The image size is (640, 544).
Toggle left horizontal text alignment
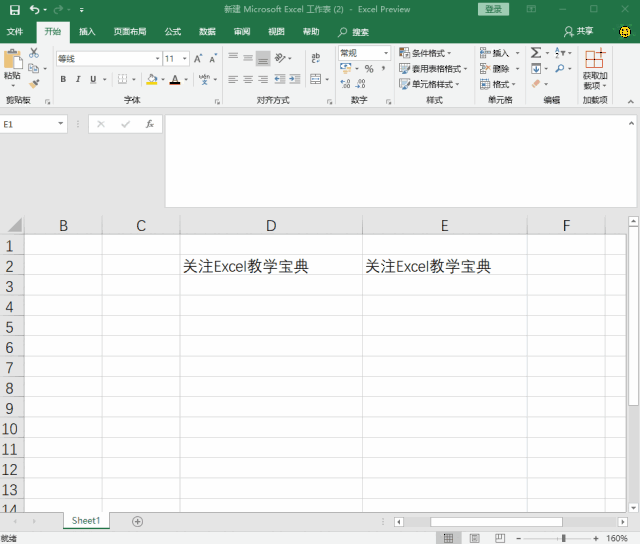233,79
